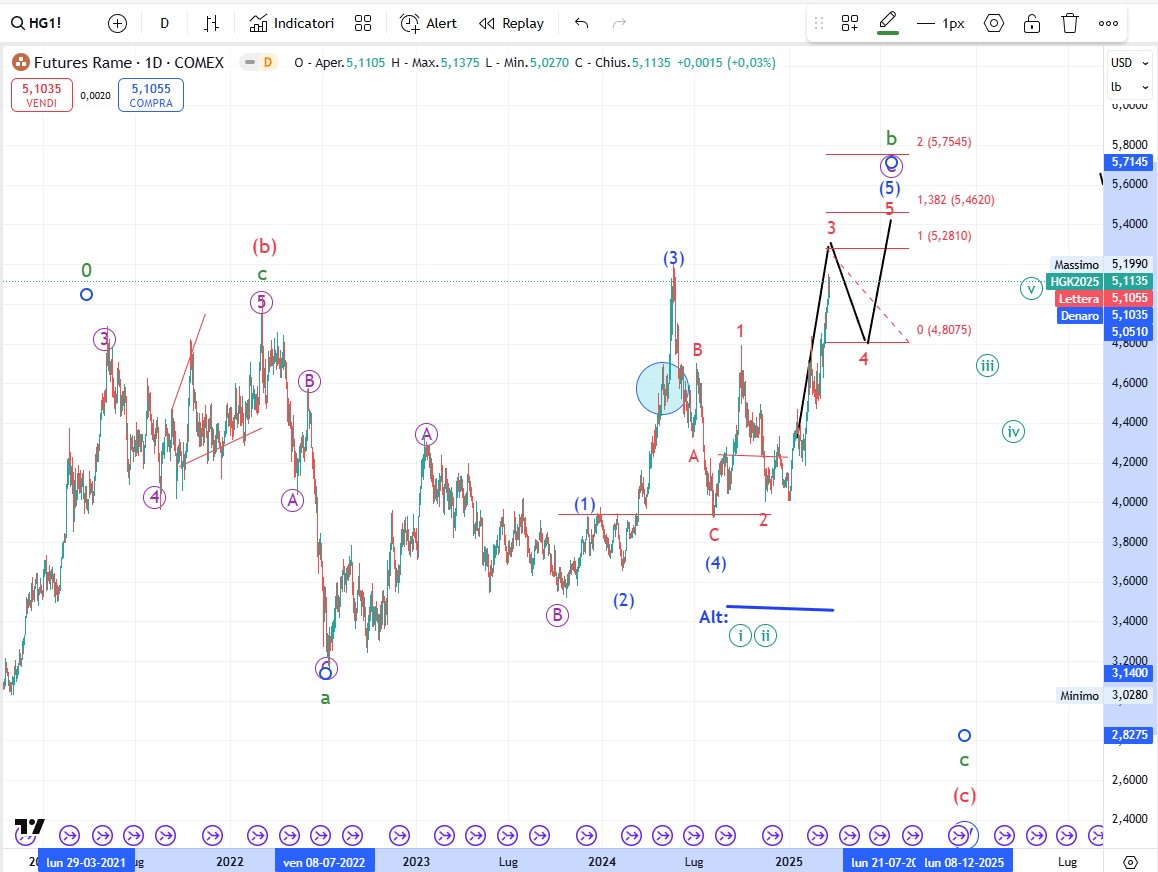
Task: Lock the selected drawing
Action: tap(1032, 24)
